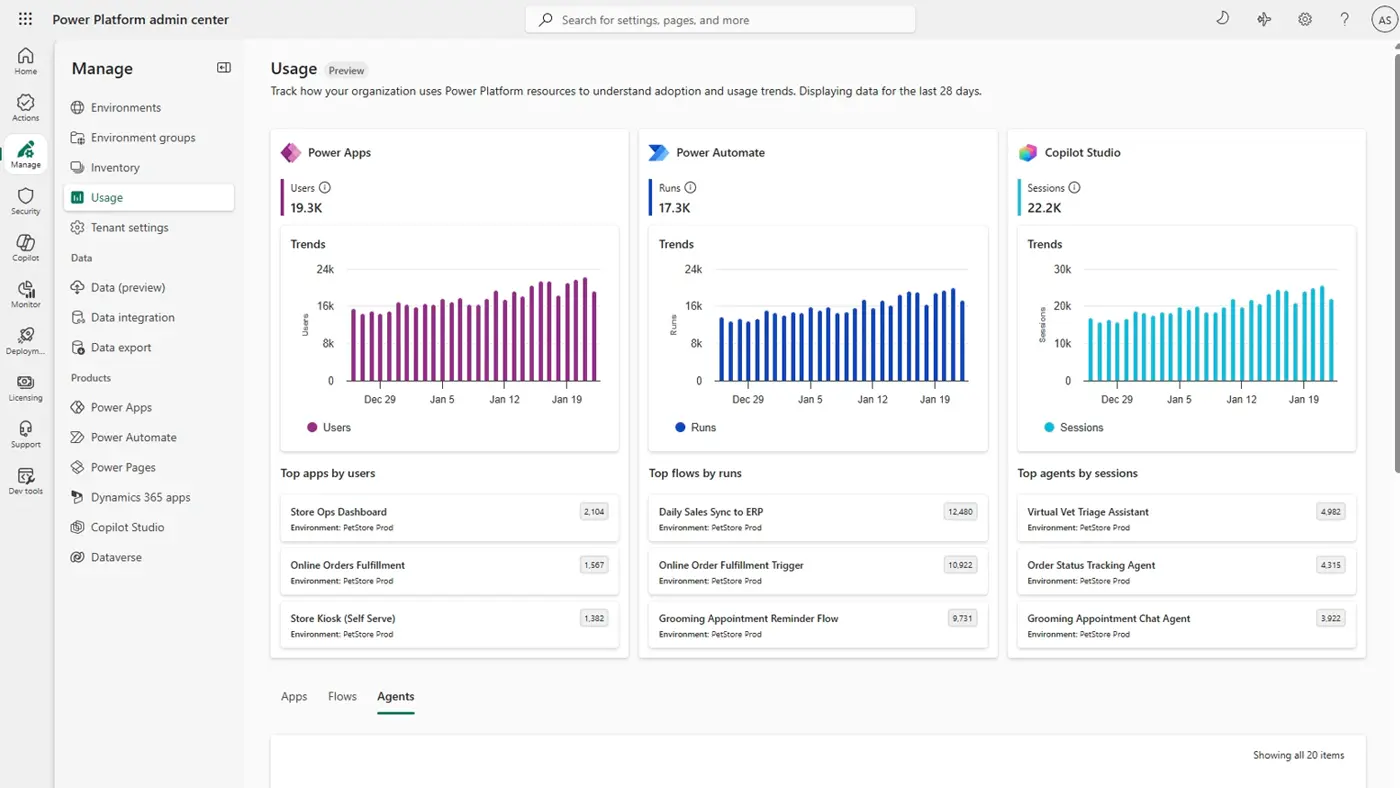Image resolution: width=1400 pixels, height=788 pixels.
Task: Open Data (preview) page
Action: click(149, 288)
